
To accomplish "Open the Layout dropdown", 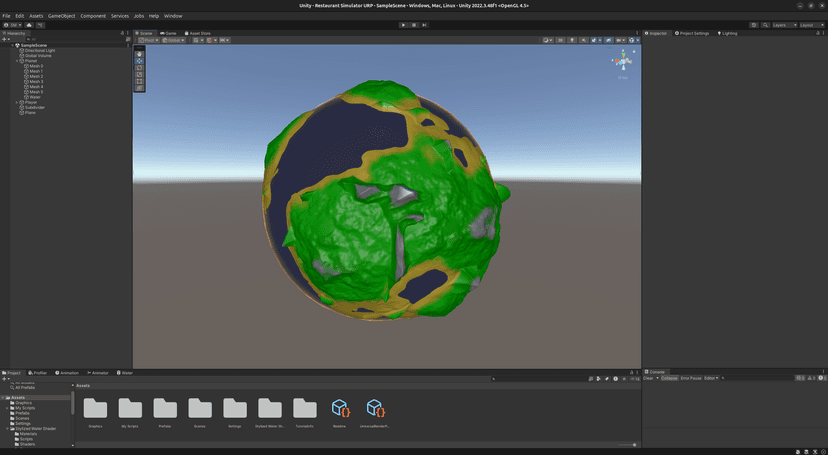I will (x=812, y=25).
